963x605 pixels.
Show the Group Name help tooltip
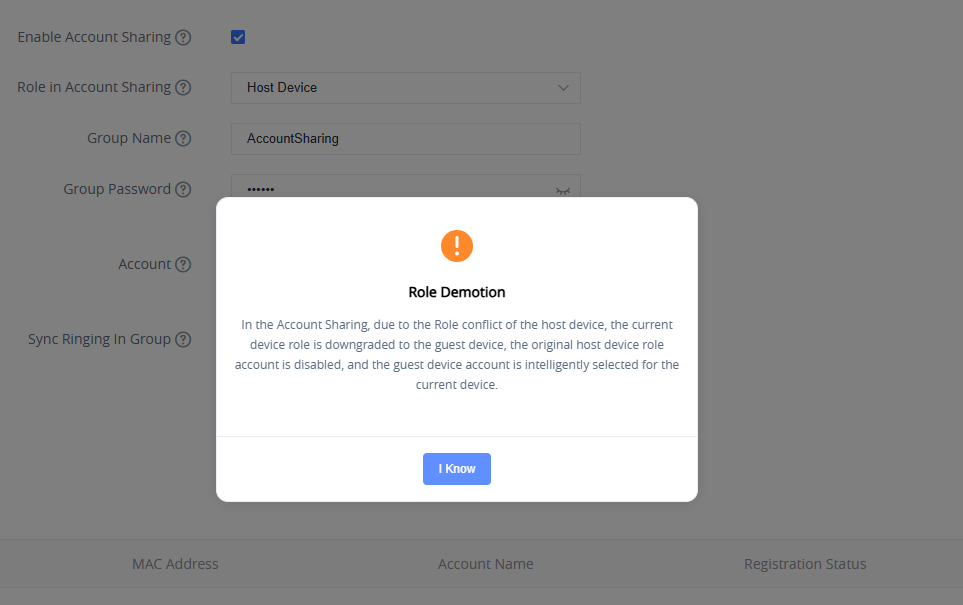[183, 138]
